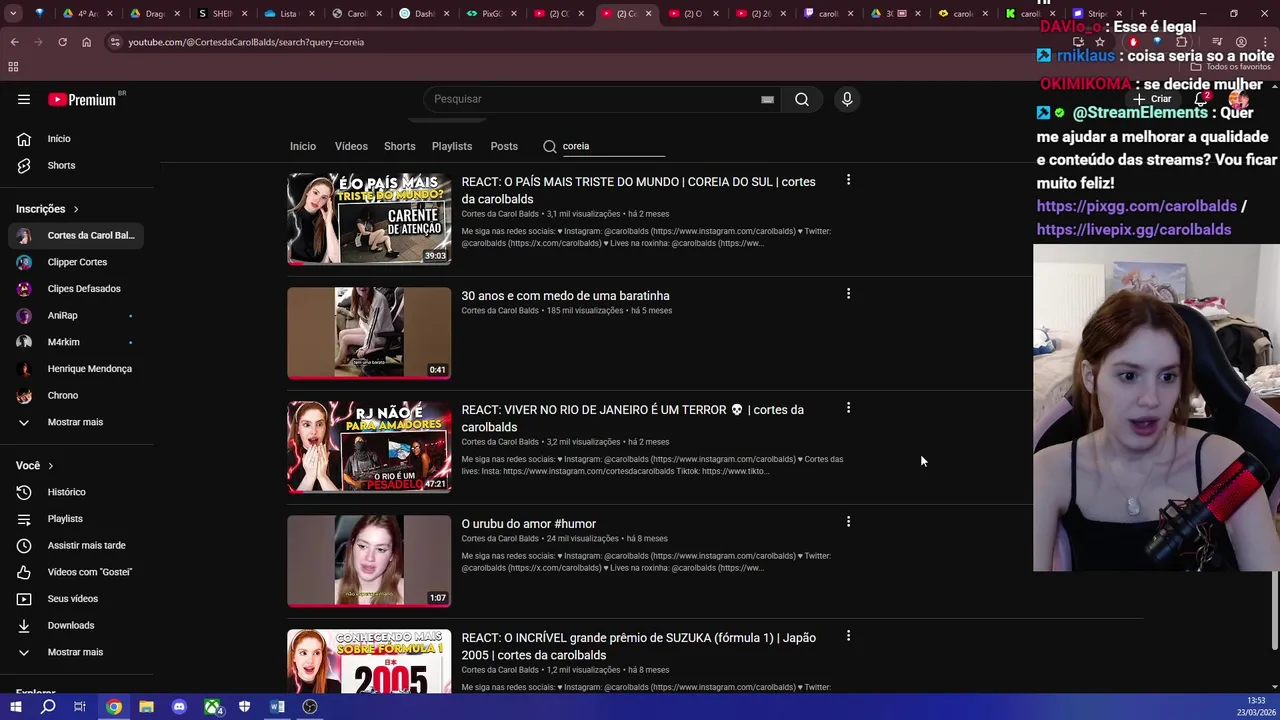Switch to channel Início tab
Image resolution: width=1280 pixels, height=720 pixels.
303,146
